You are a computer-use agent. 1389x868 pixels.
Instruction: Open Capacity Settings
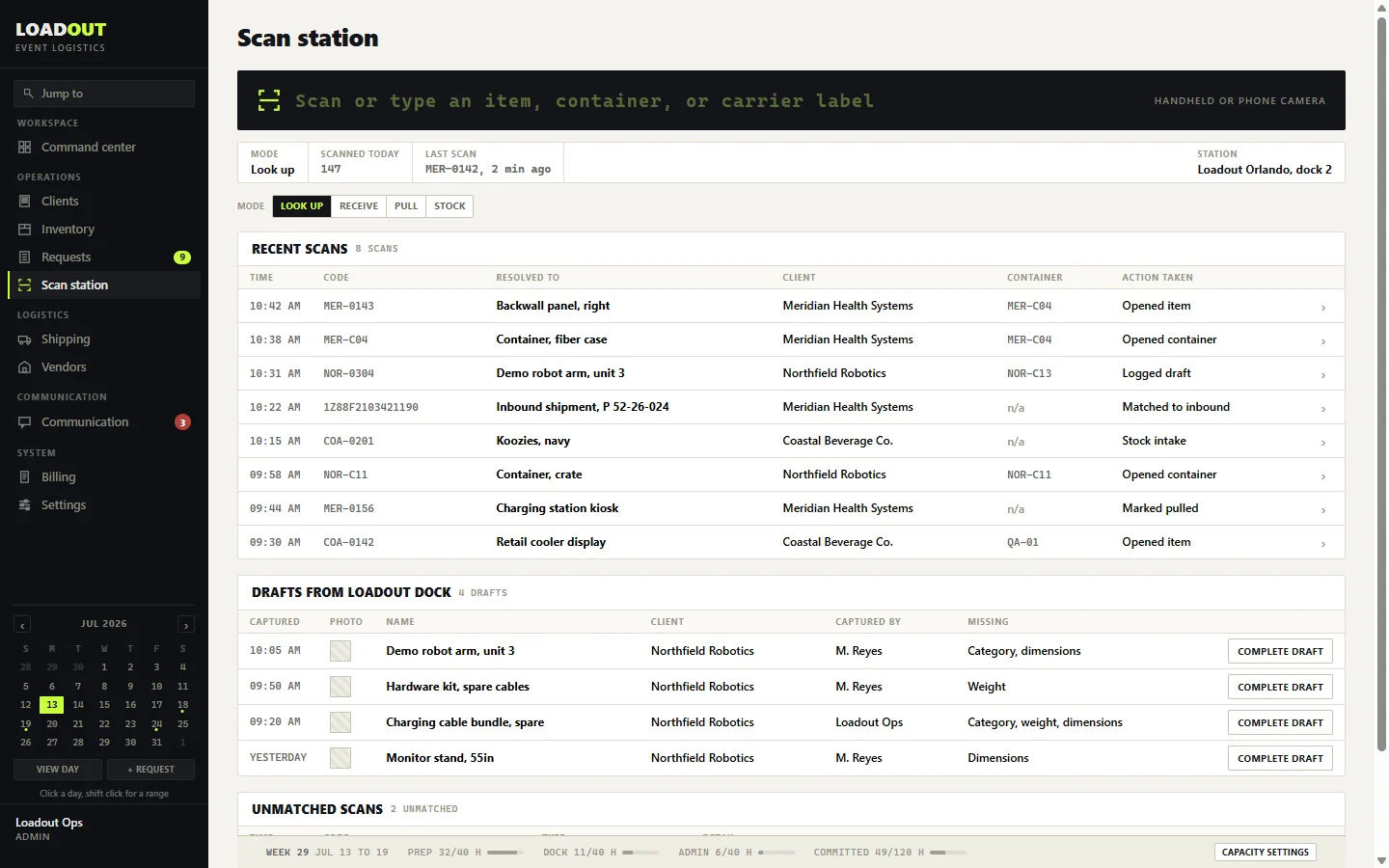[x=1265, y=853]
